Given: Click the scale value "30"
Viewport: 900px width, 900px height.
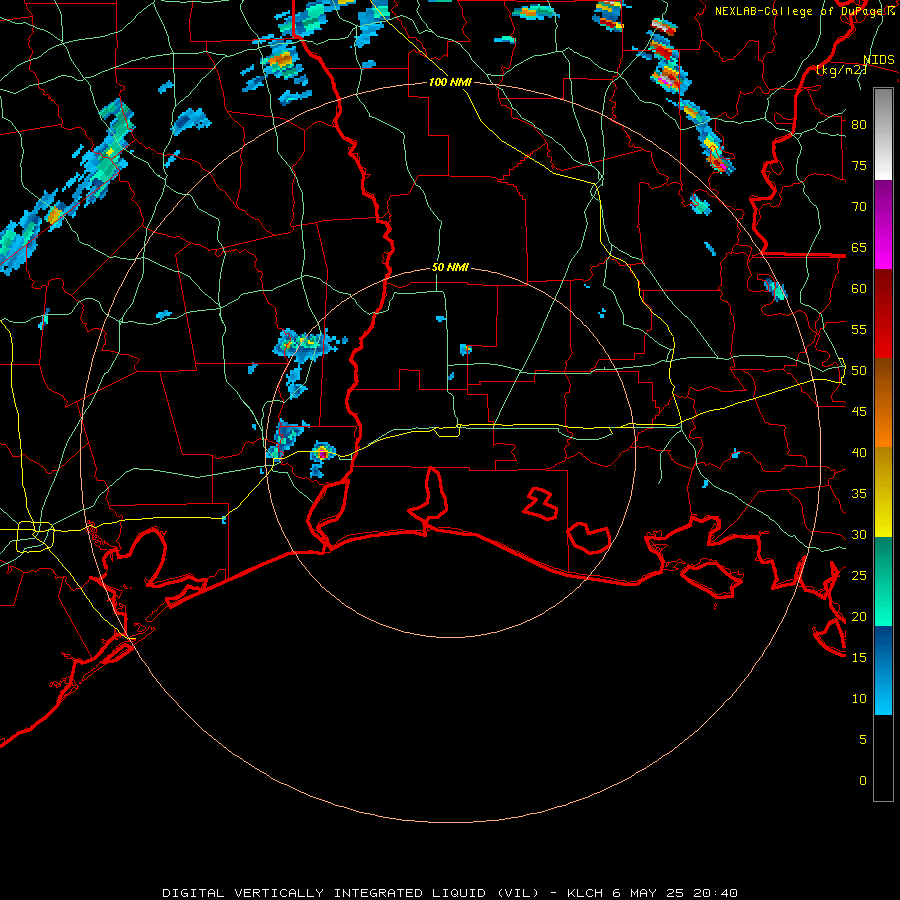Looking at the screenshot, I should coord(859,535).
